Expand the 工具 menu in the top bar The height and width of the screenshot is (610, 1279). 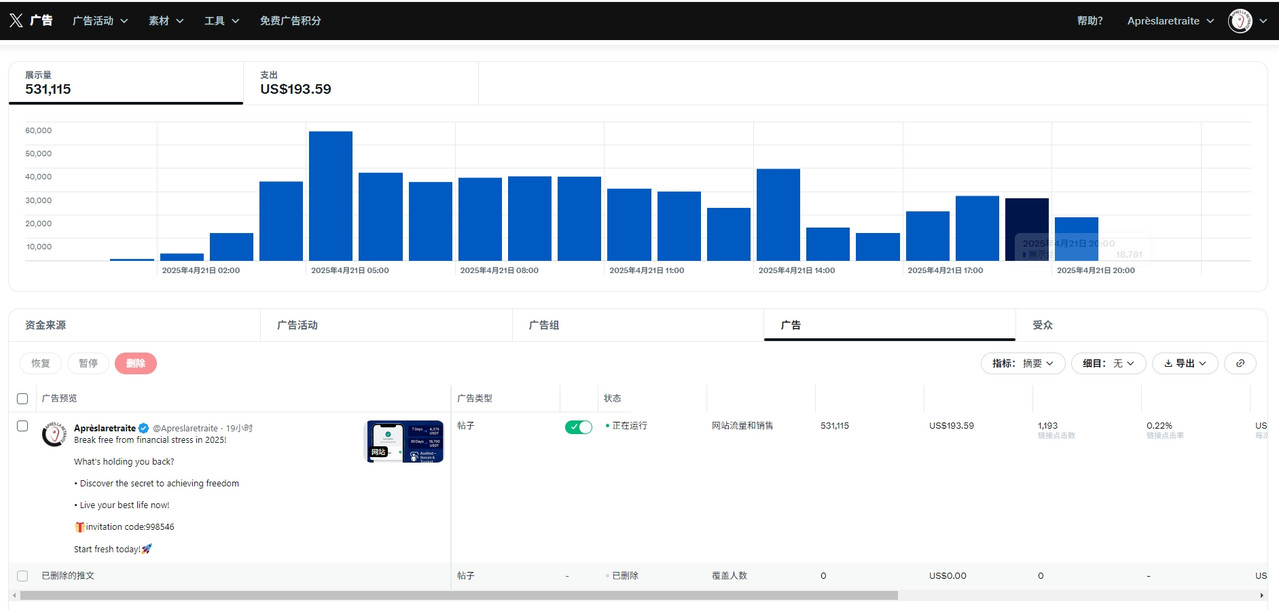(222, 20)
